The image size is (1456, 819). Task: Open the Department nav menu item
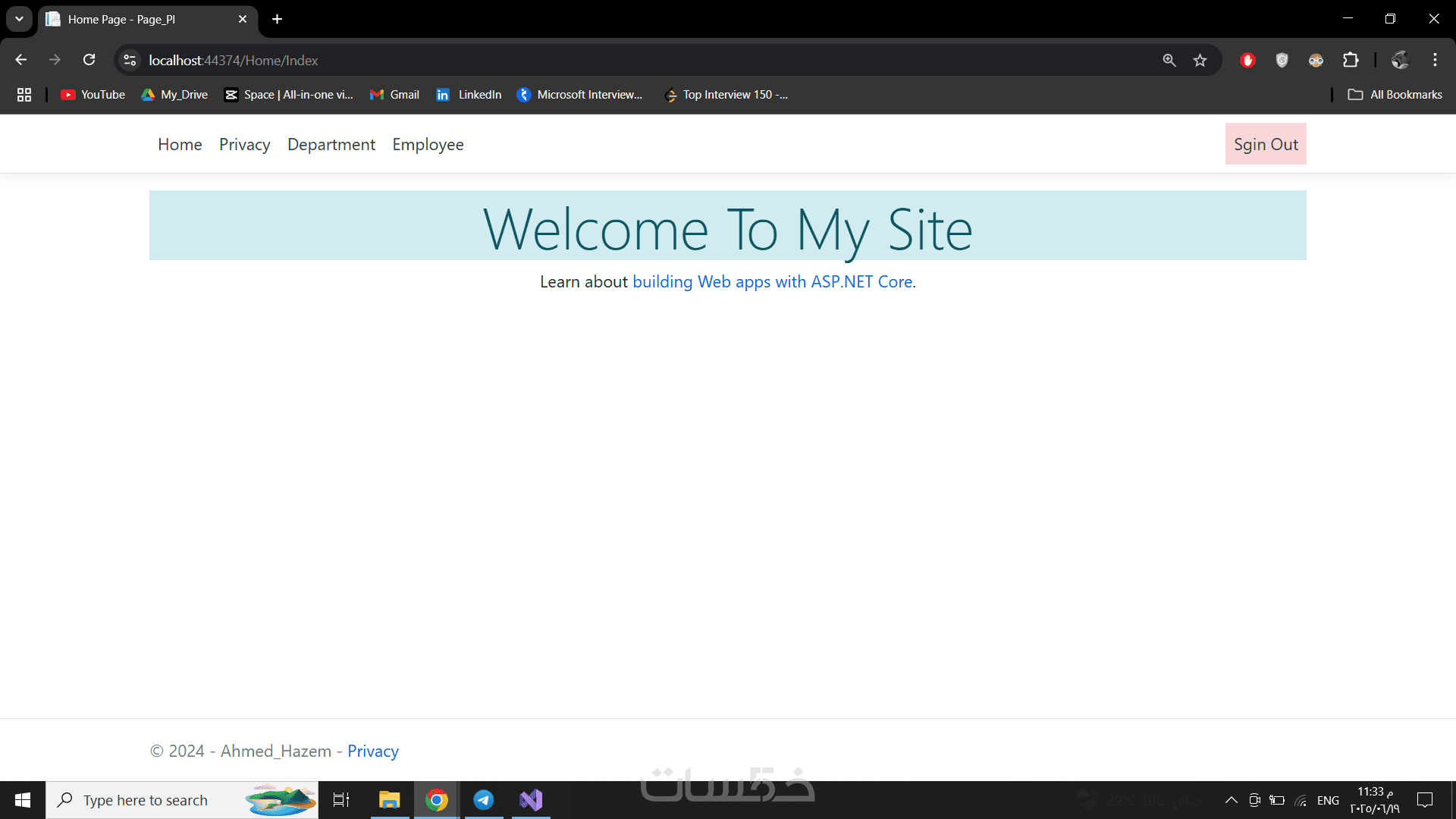331,144
